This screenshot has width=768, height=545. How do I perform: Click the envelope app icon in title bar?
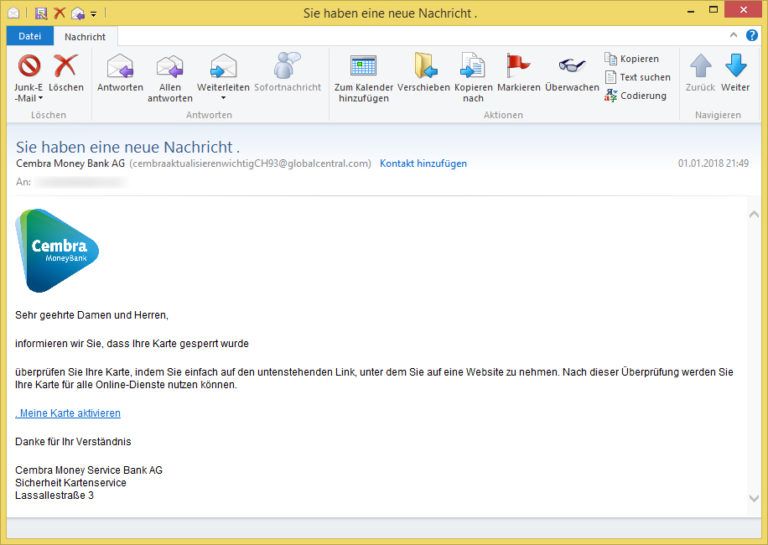pos(14,14)
